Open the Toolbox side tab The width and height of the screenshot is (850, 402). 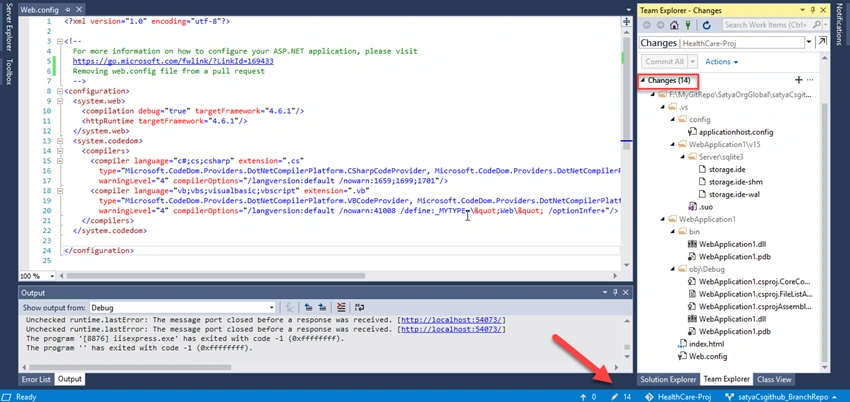(8, 72)
